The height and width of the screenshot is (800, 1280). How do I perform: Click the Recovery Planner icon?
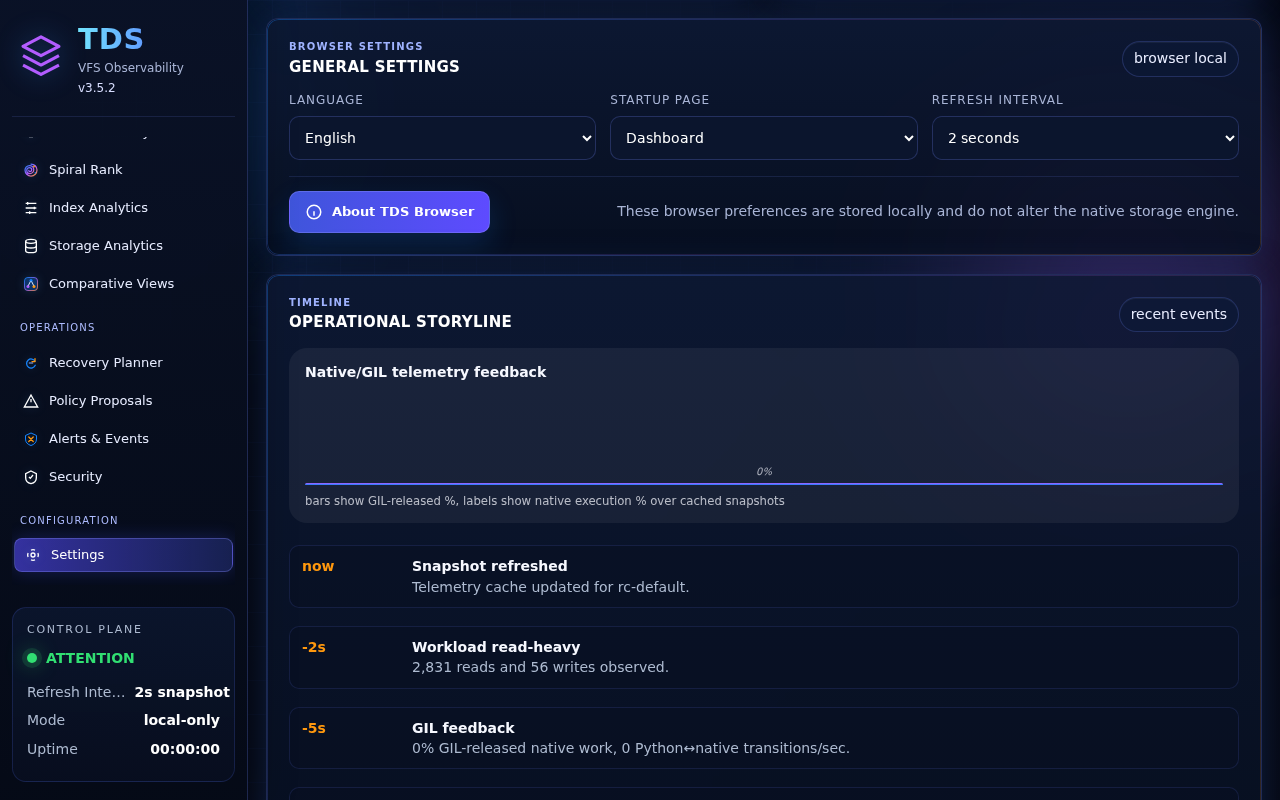point(31,363)
